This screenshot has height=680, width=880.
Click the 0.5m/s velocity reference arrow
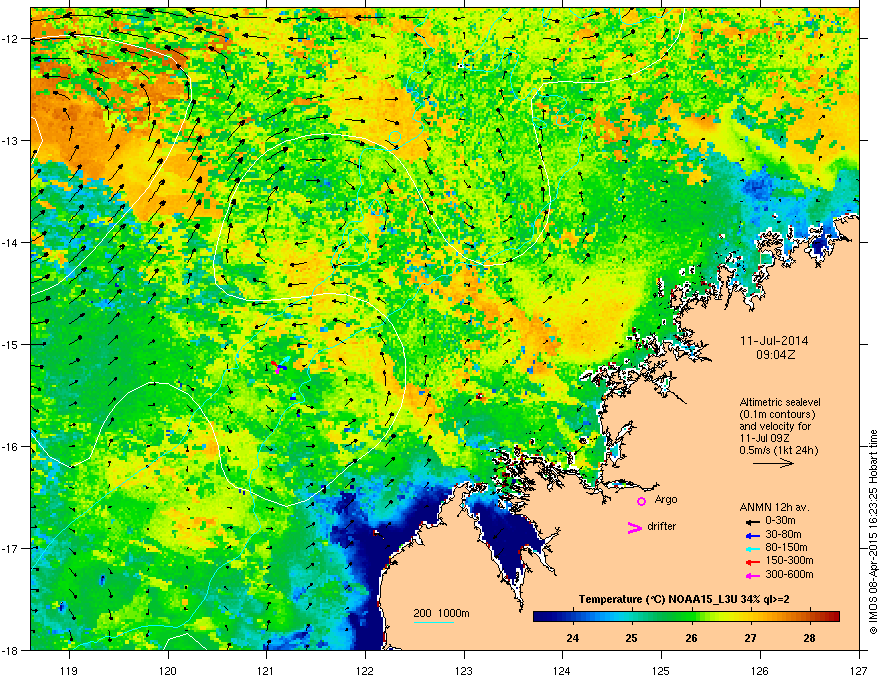point(773,463)
